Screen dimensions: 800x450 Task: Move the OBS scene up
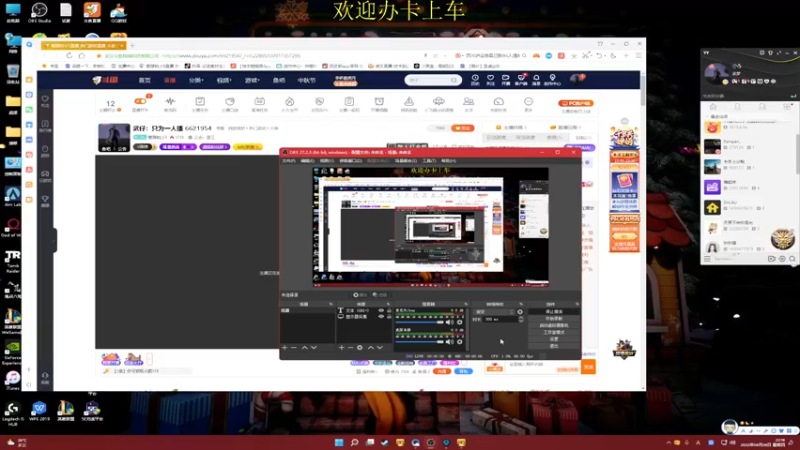[305, 347]
